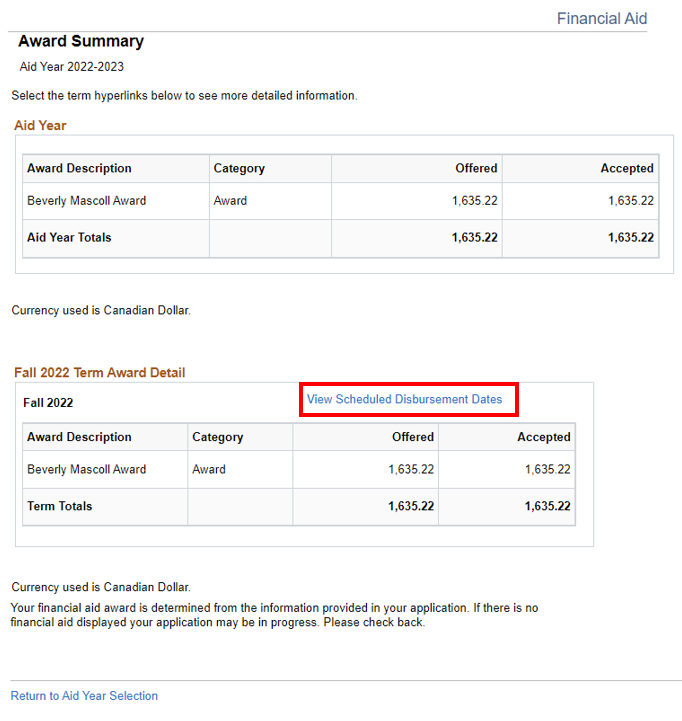The image size is (682, 721).
Task: Click Accepted column header in Fall 2022 table
Action: [543, 437]
